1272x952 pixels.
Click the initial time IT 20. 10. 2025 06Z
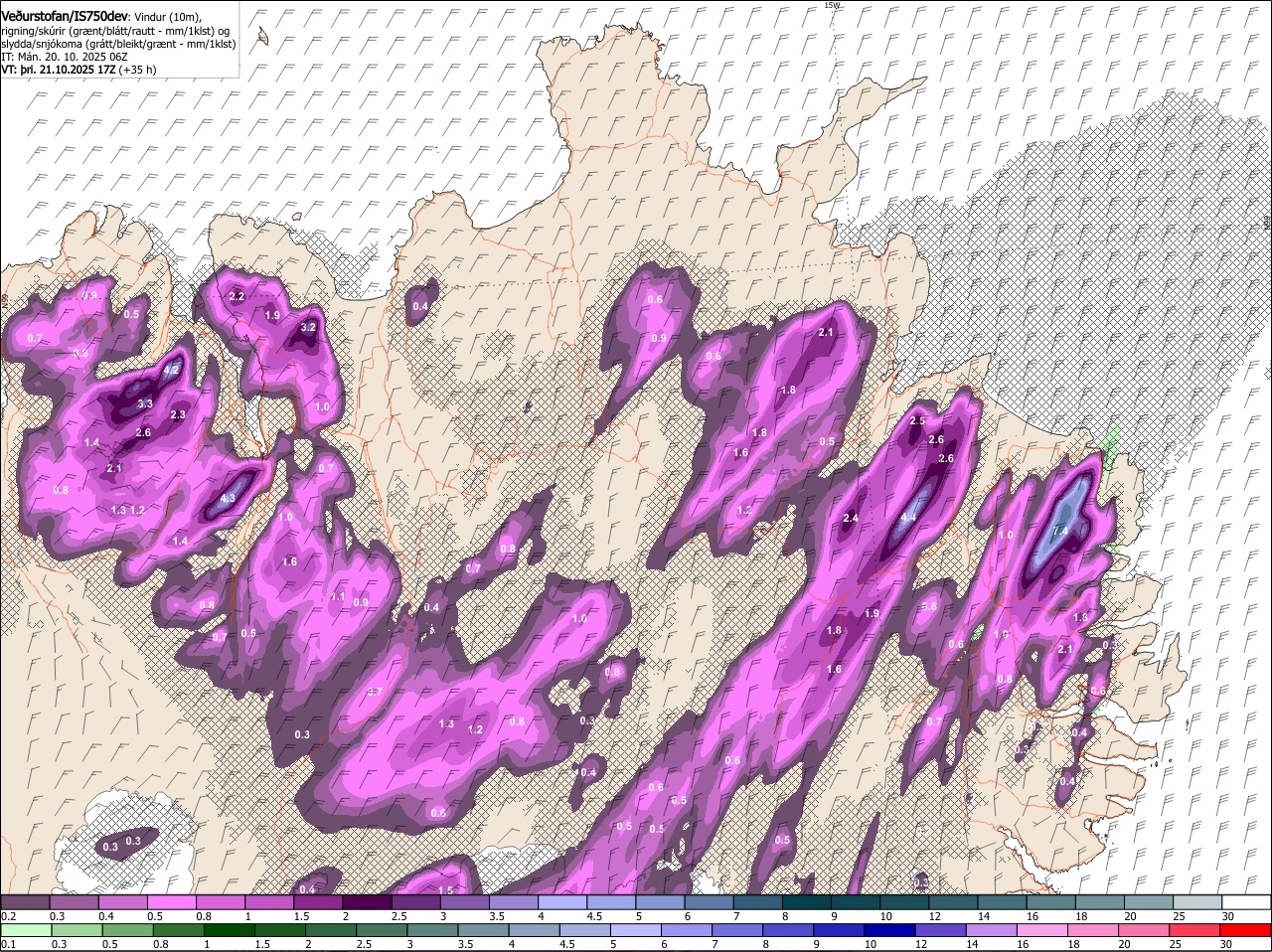point(64,58)
